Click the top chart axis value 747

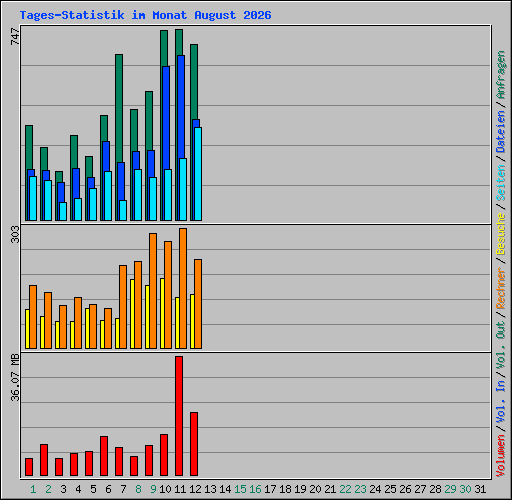point(15,36)
